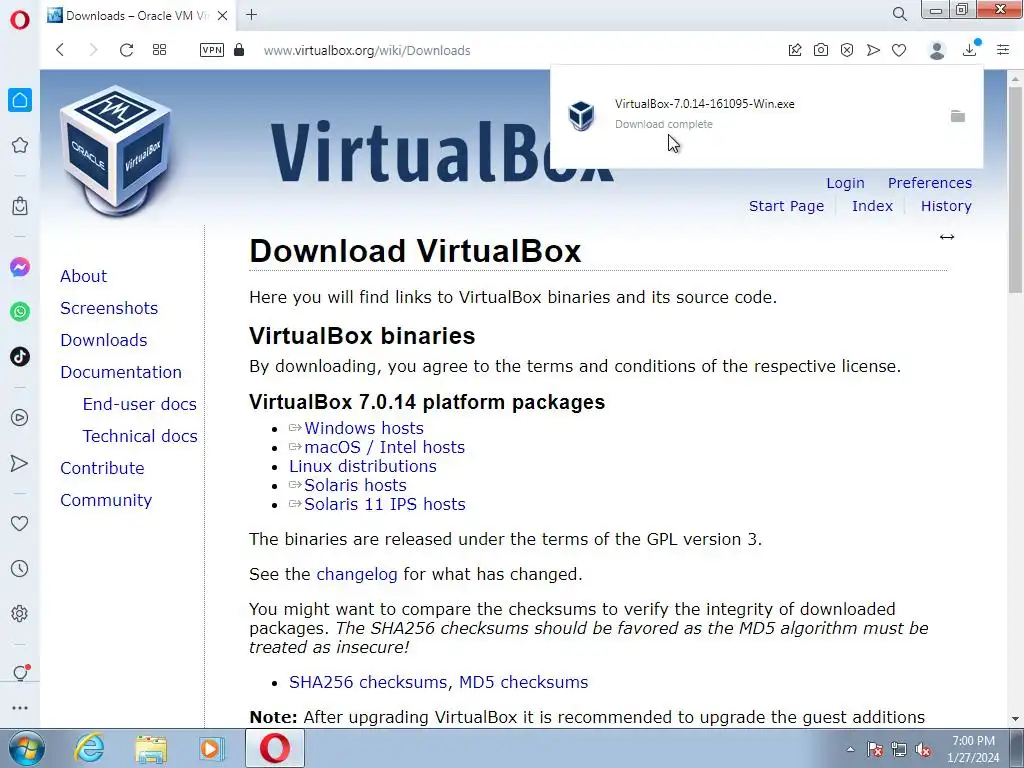Open sidebar History clock icon
Screen dimensions: 1024x768
point(20,569)
